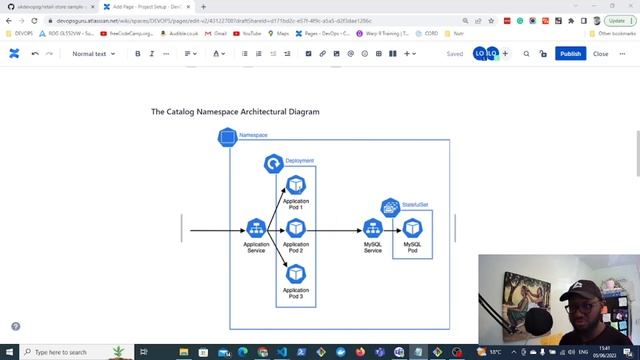Open the Other bookmarks folder
The width and height of the screenshot is (640, 360).
[x=613, y=33]
